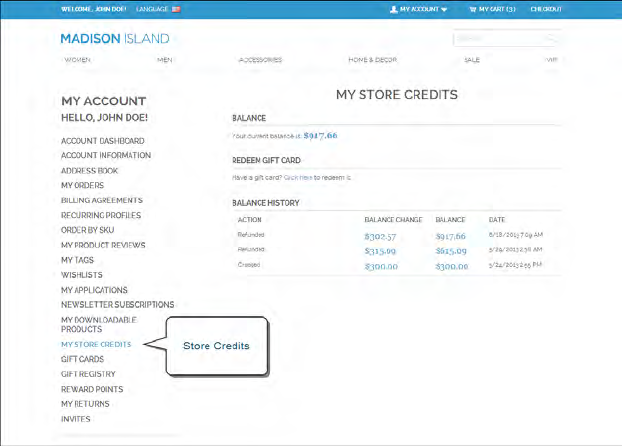Image resolution: width=622 pixels, height=446 pixels.
Task: Open Recurring Profiles
Action: pyautogui.click(x=101, y=215)
